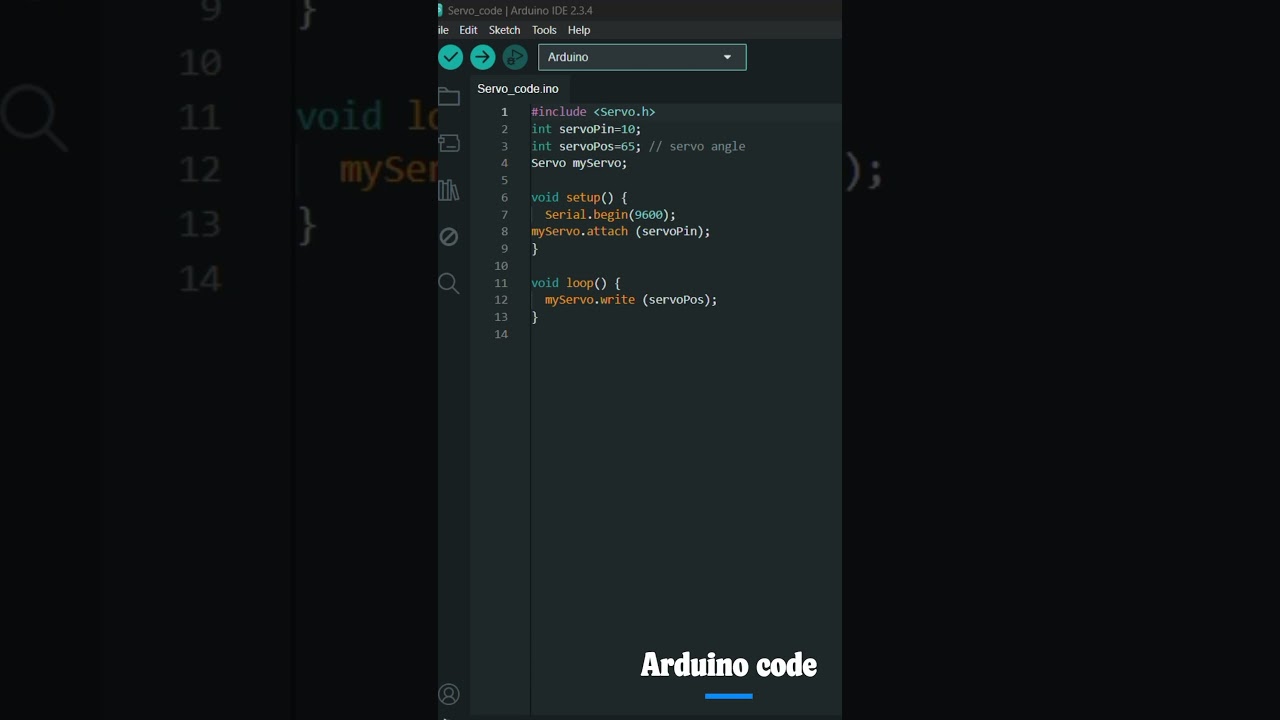Click the 'int servoPos=65;' text
This screenshot has width=1280, height=720.
click(586, 146)
